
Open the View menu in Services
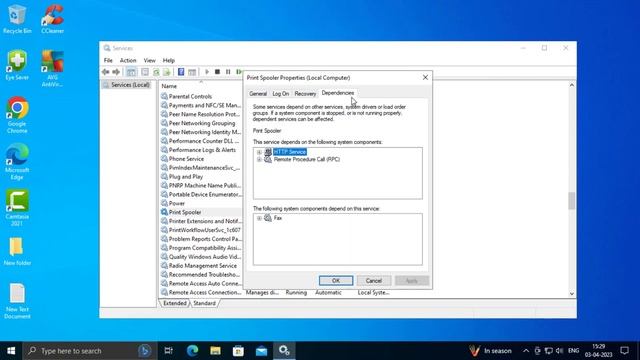pyautogui.click(x=149, y=60)
